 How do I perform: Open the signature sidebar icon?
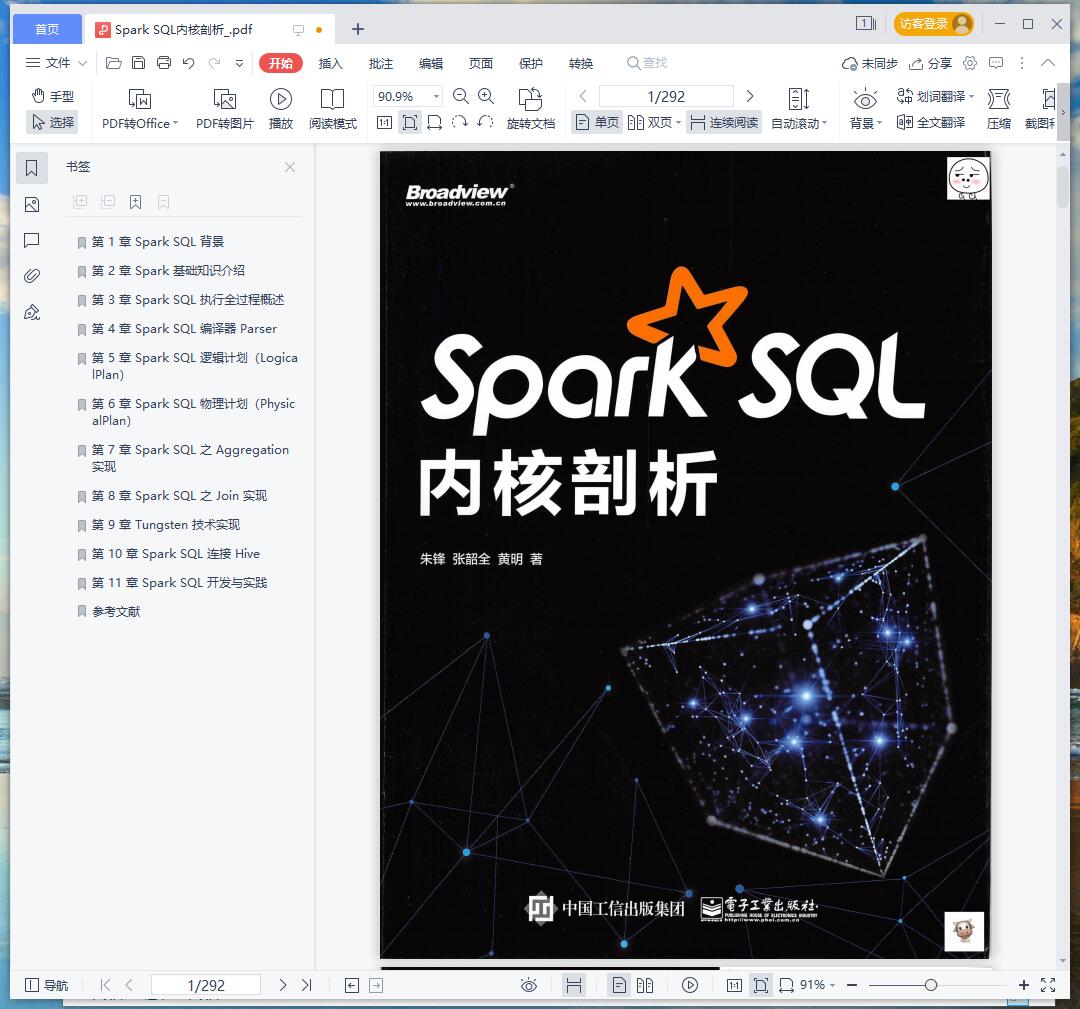point(32,313)
